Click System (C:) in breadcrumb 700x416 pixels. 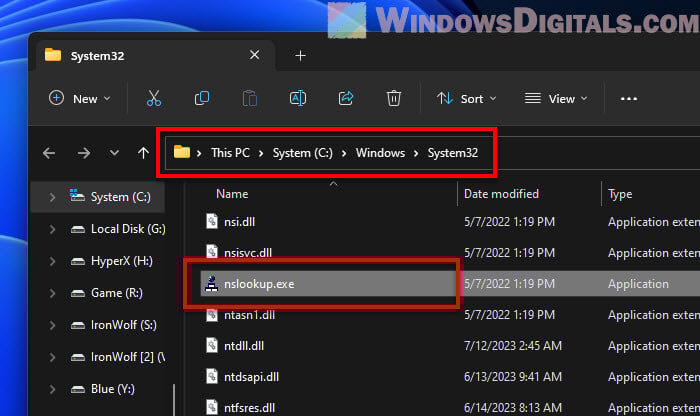coord(303,153)
